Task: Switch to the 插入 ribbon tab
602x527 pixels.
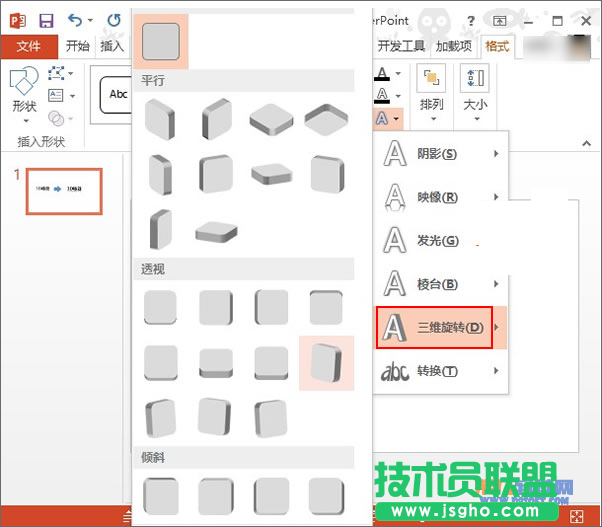Action: pos(112,46)
